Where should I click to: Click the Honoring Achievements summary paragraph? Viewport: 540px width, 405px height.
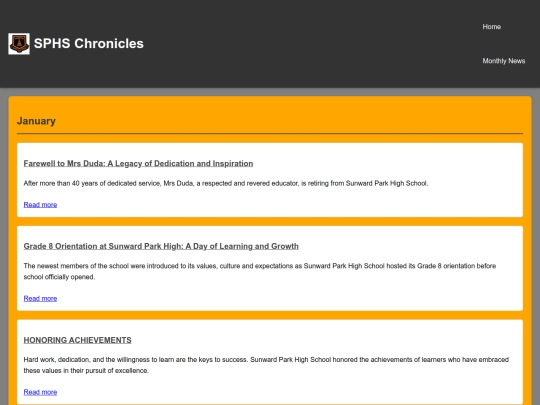[x=266, y=365]
